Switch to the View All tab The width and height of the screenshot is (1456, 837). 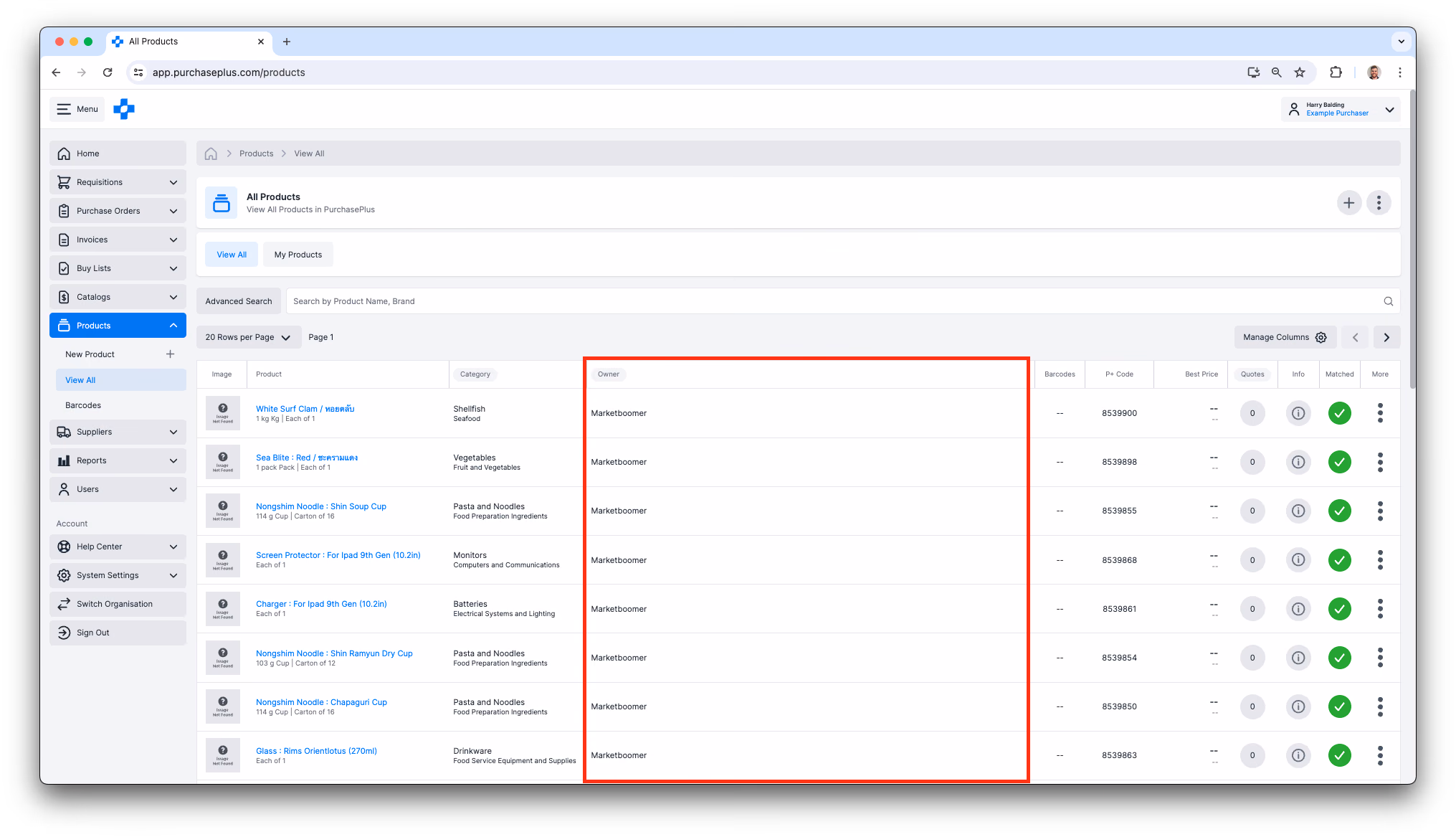point(232,255)
